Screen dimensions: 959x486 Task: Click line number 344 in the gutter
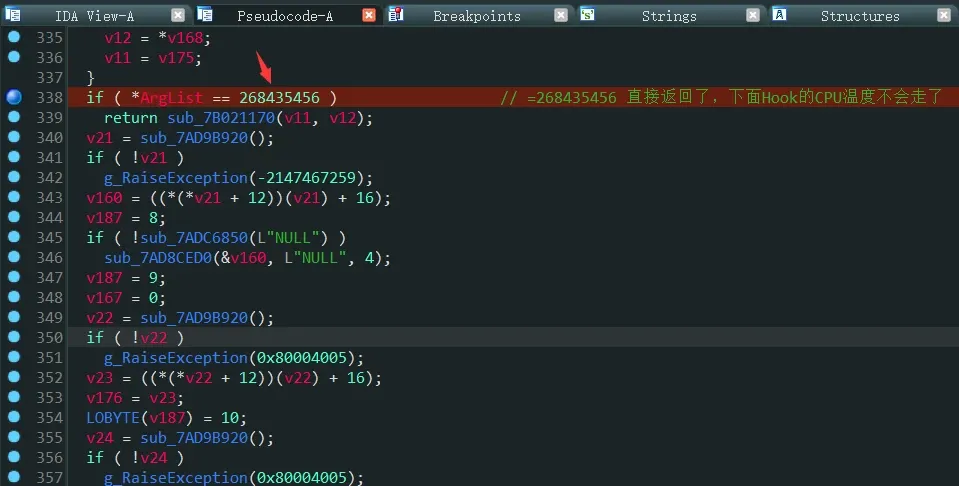coord(50,218)
